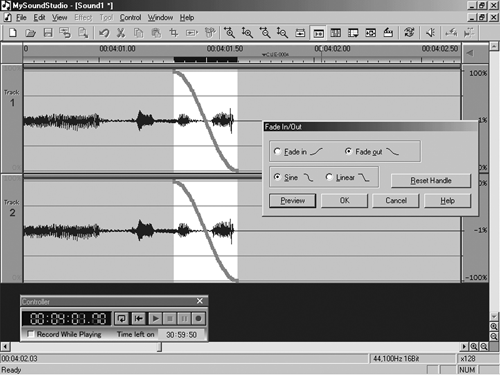The height and width of the screenshot is (375, 500).
Task: Click the fade curve line in Track 2
Action: [x=206, y=231]
